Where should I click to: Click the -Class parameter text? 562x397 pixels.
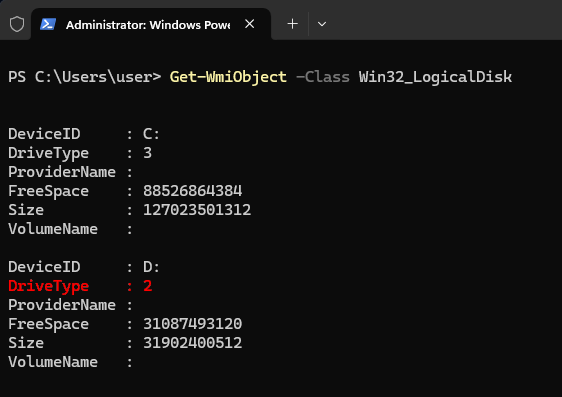tap(323, 77)
